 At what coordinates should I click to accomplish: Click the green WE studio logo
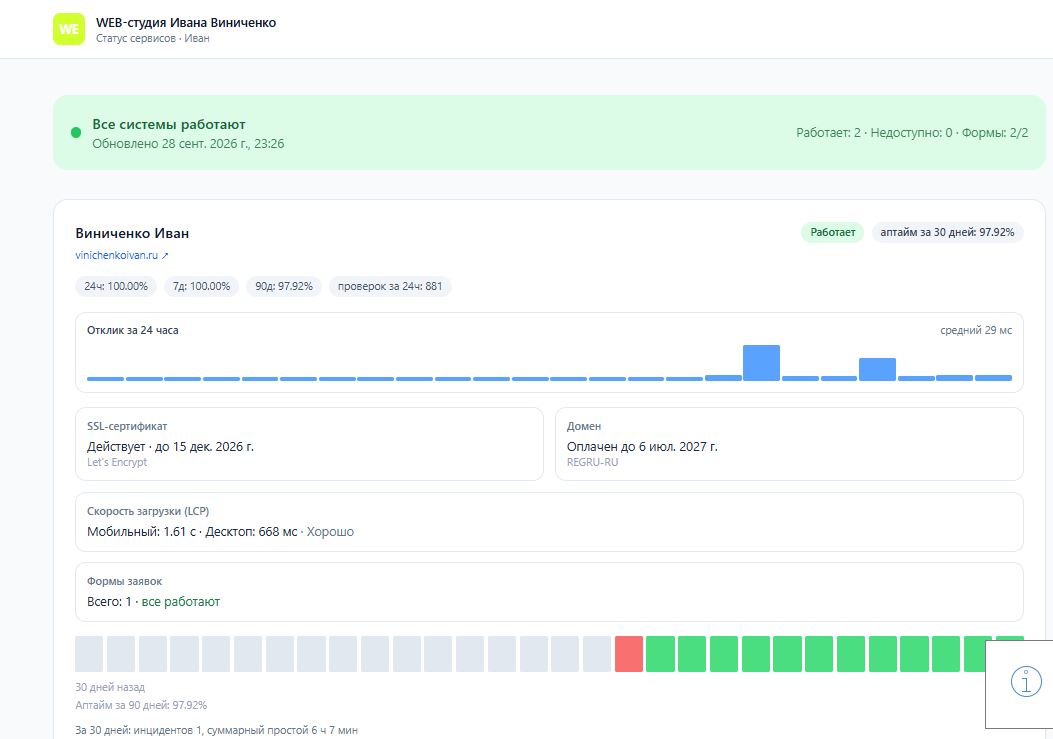[69, 29]
